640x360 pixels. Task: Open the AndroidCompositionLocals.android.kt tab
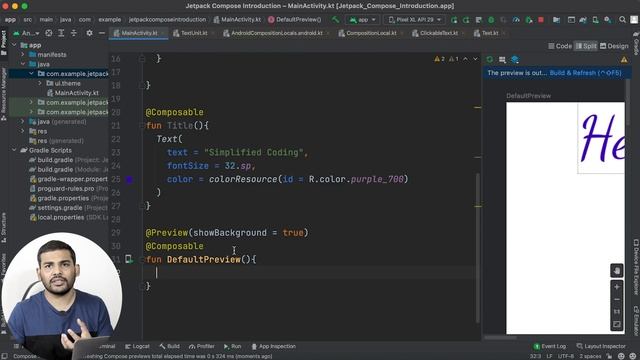tap(276, 33)
